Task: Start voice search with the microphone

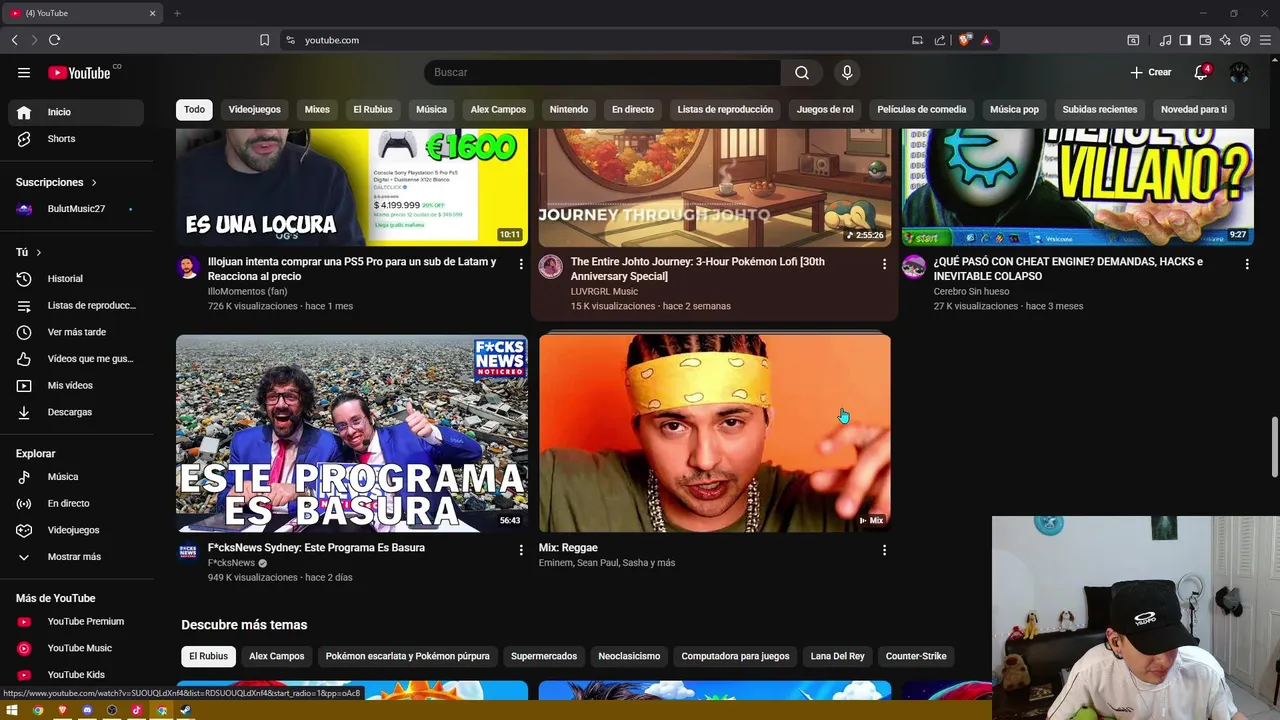Action: click(847, 72)
